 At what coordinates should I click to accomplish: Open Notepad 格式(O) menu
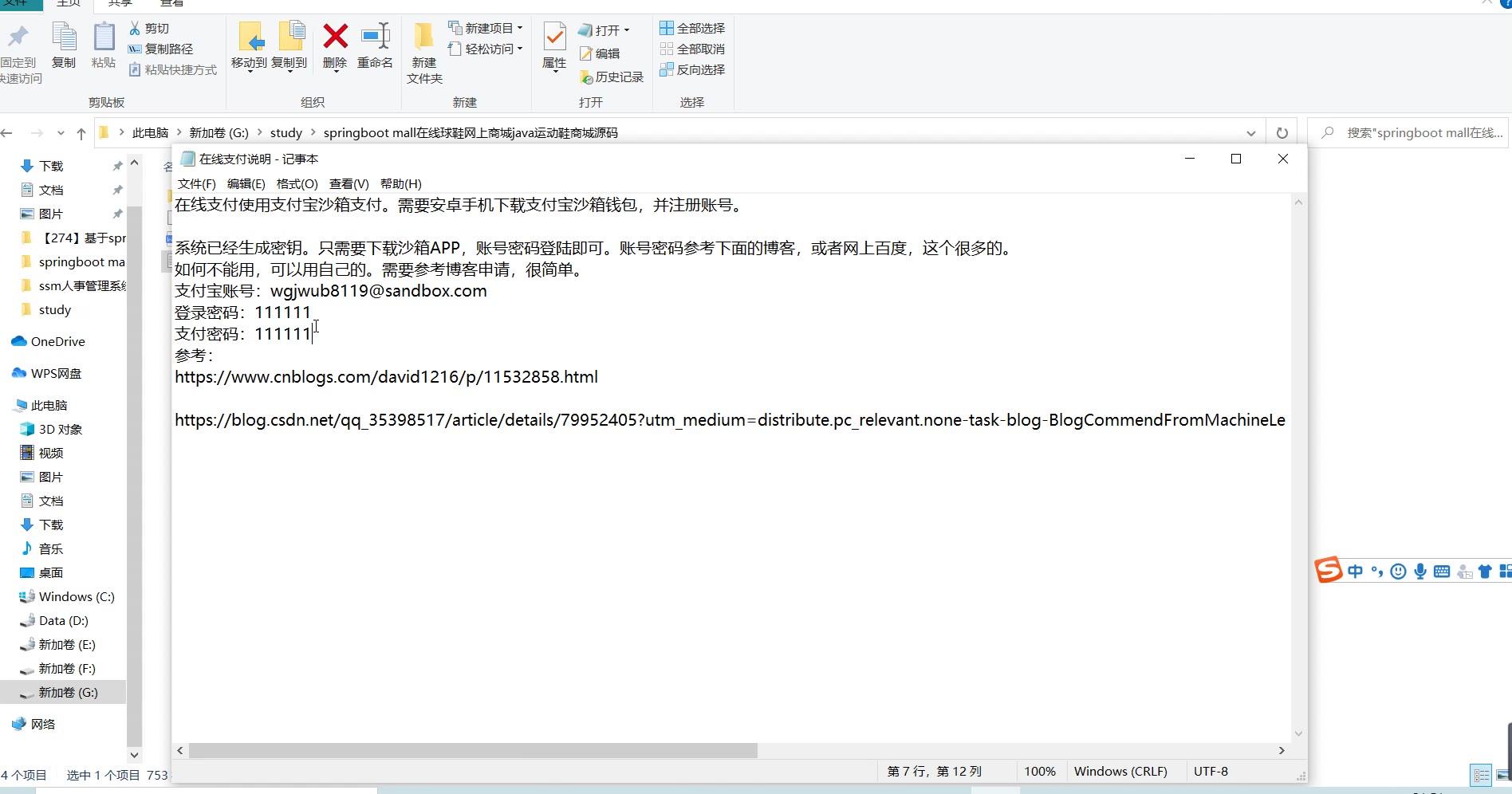(297, 184)
